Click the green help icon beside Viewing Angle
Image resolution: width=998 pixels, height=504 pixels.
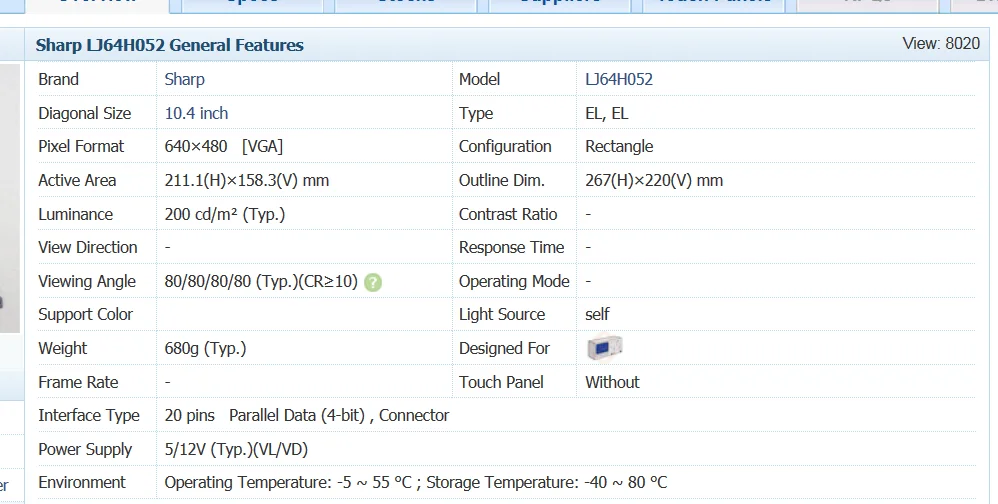click(373, 282)
